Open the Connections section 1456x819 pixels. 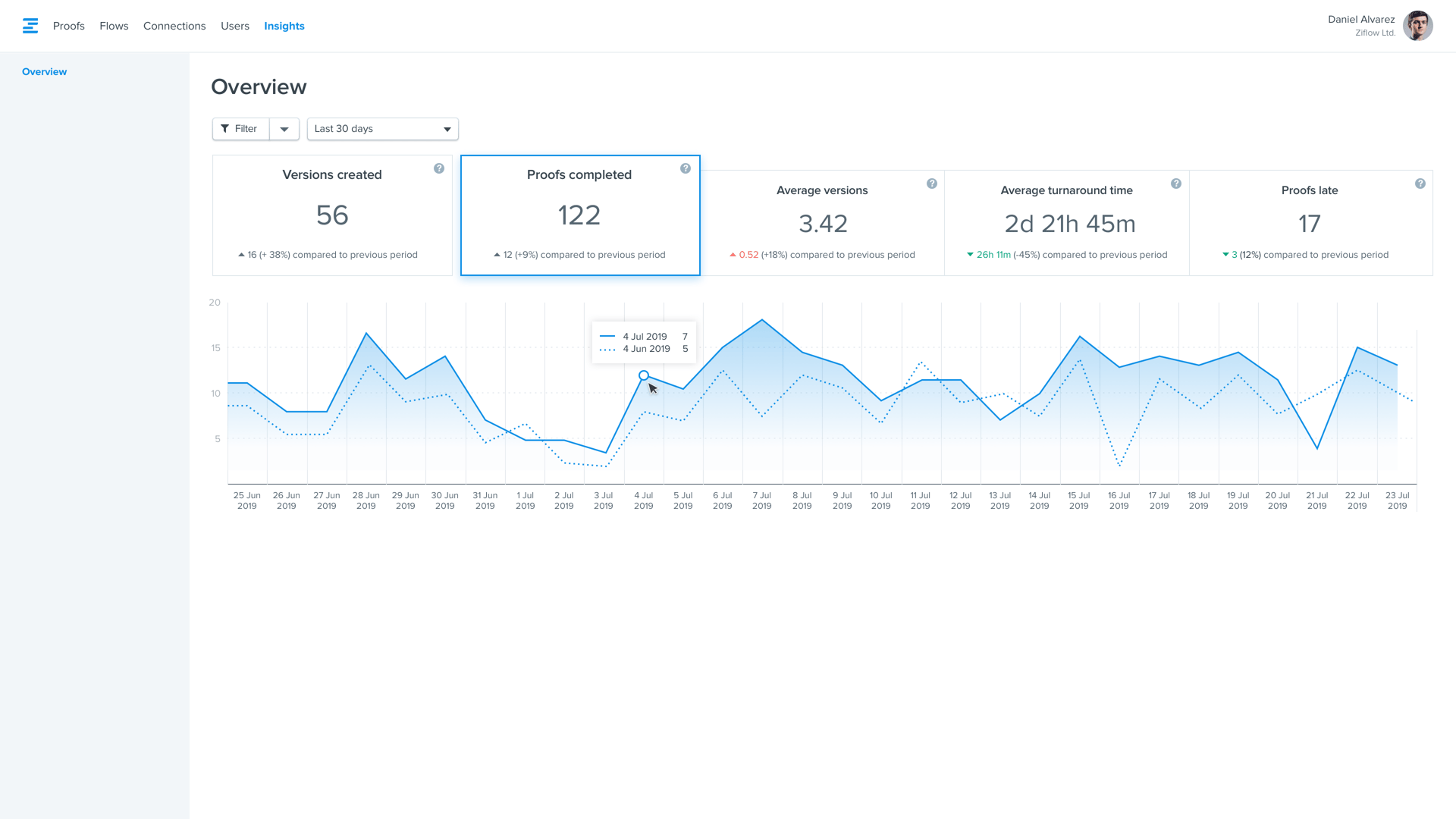point(174,25)
